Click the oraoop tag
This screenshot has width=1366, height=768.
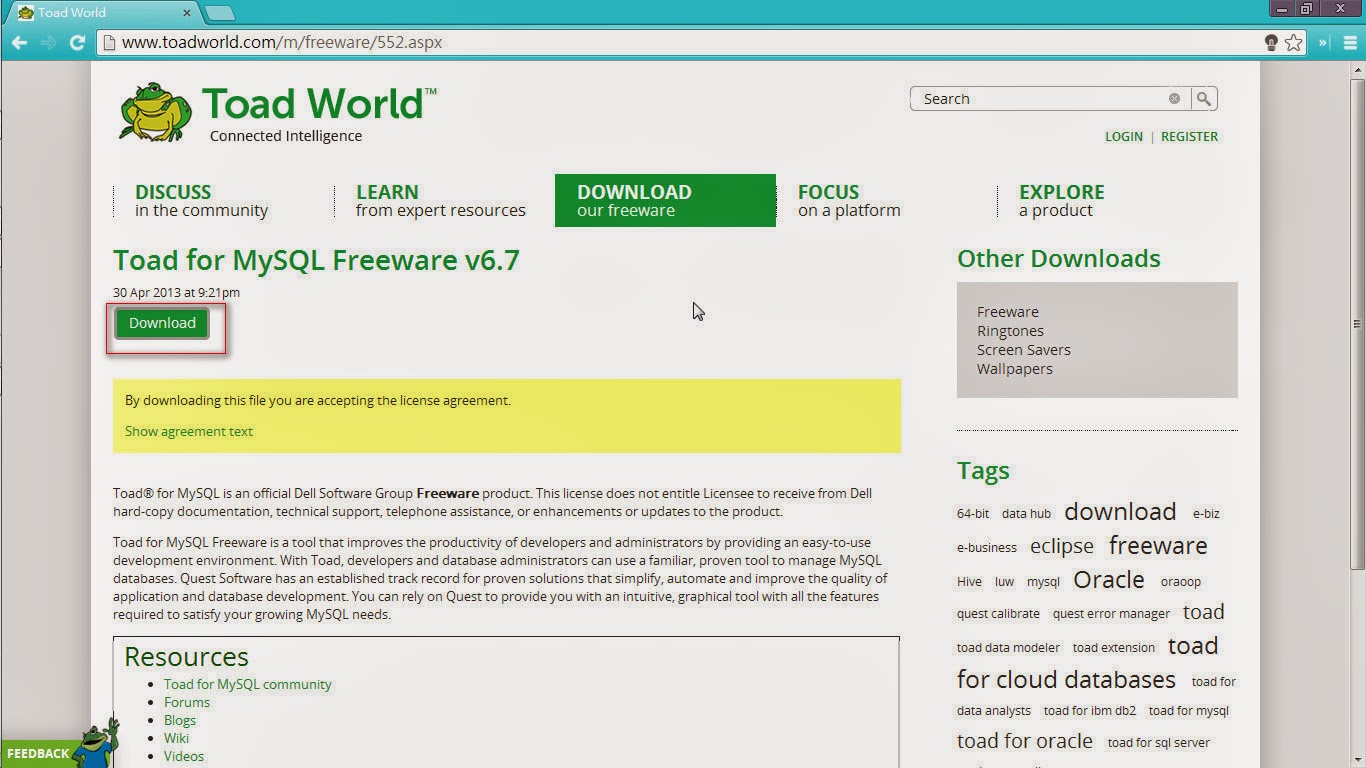(1181, 582)
